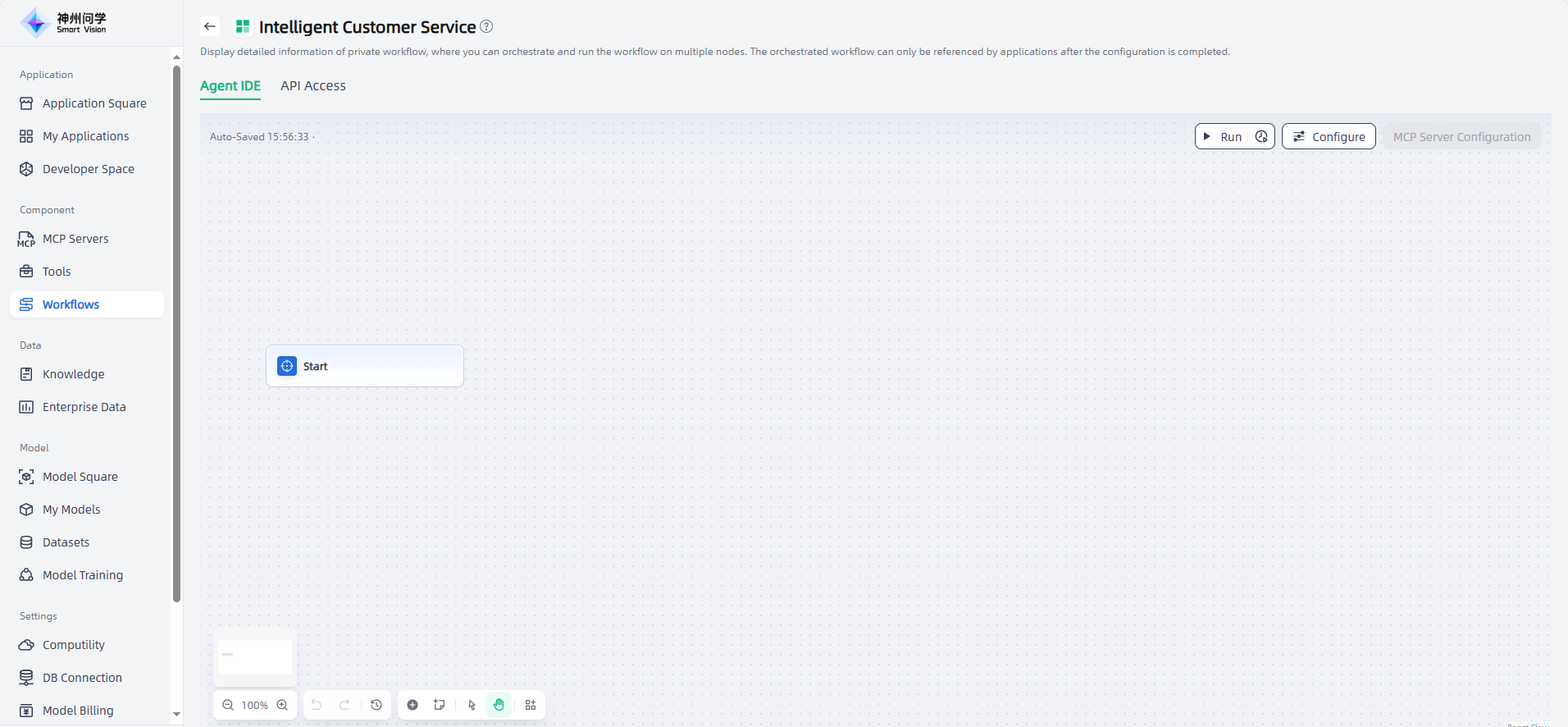Open the version history clock icon
Screen dimensions: 1568x727
376,705
